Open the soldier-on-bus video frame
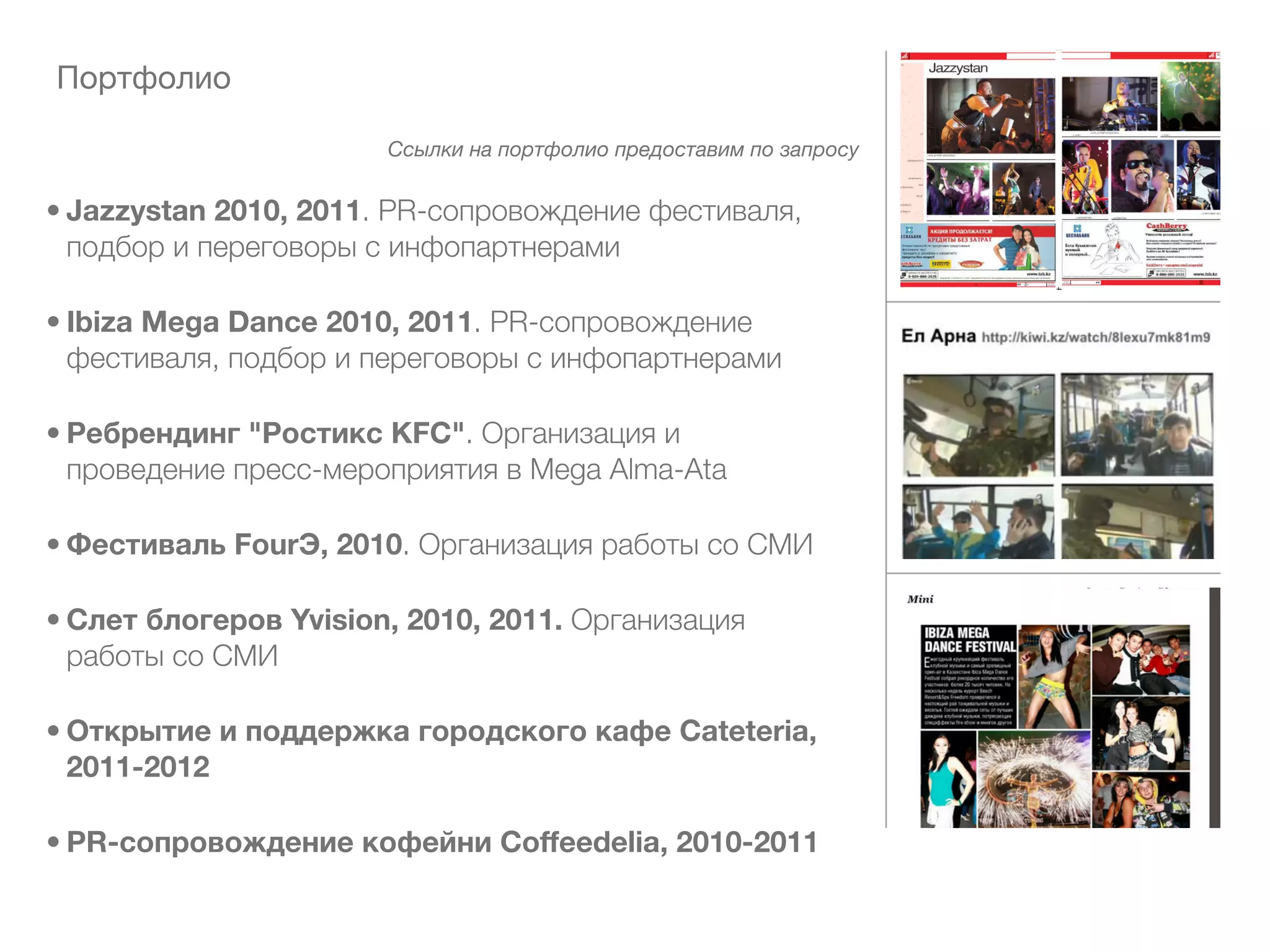 979,425
